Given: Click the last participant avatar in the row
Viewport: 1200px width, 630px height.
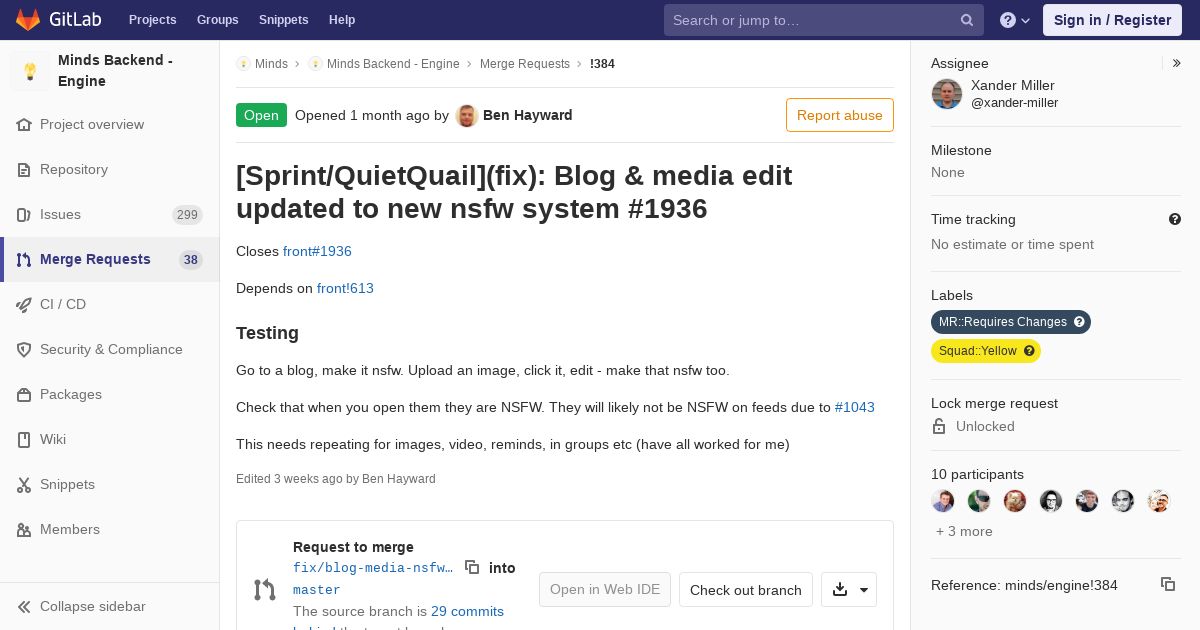Looking at the screenshot, I should click(1159, 501).
